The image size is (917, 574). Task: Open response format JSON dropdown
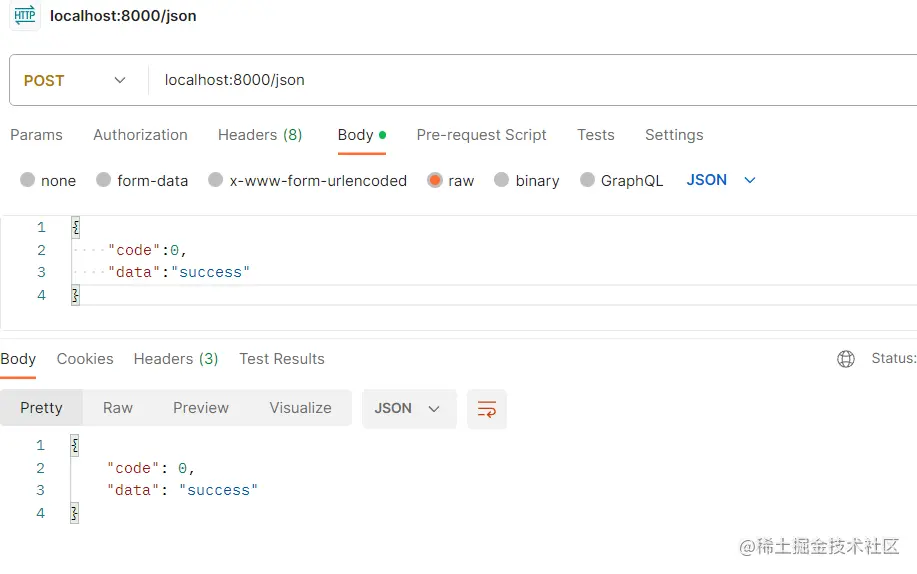(x=408, y=409)
